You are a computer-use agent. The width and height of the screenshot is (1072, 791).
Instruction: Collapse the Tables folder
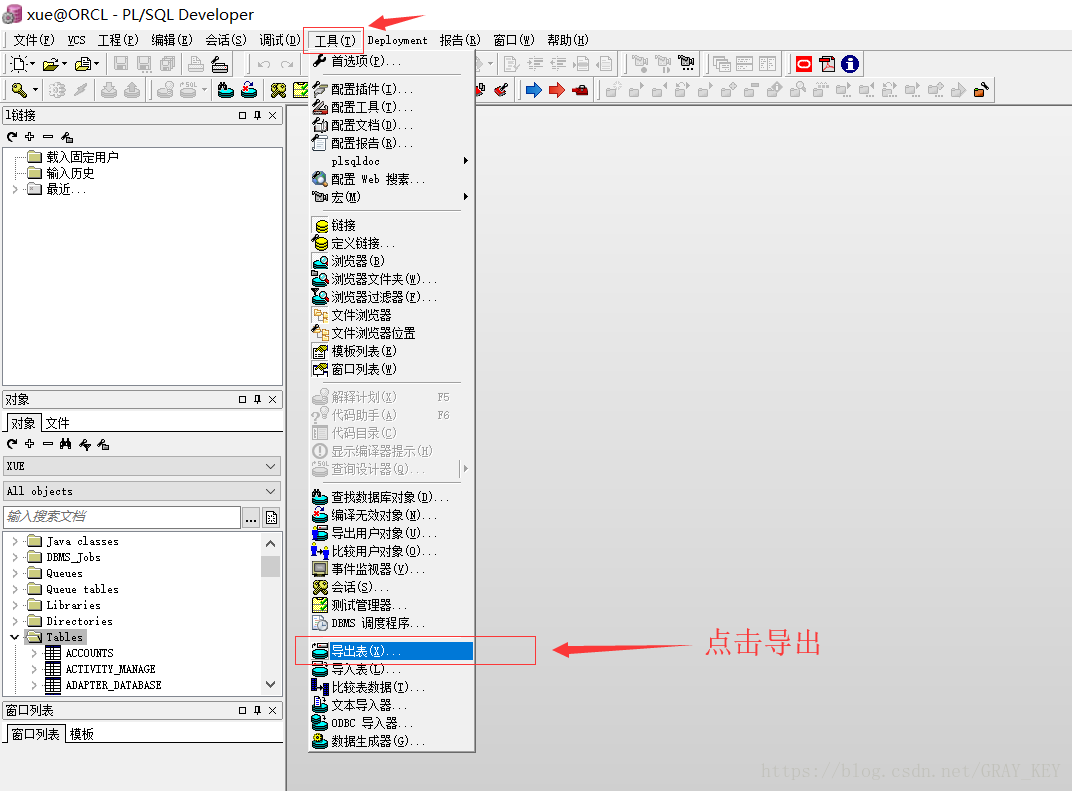pyautogui.click(x=15, y=637)
